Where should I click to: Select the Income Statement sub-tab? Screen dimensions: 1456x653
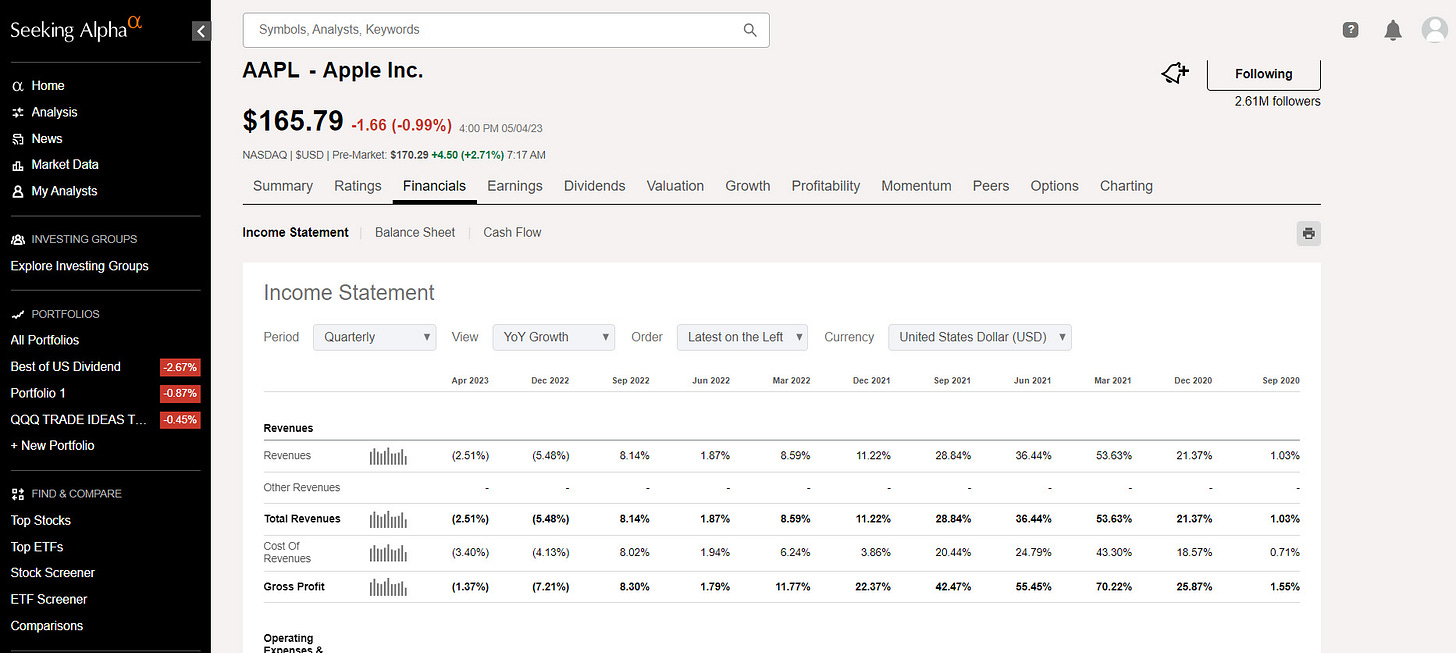(x=295, y=232)
